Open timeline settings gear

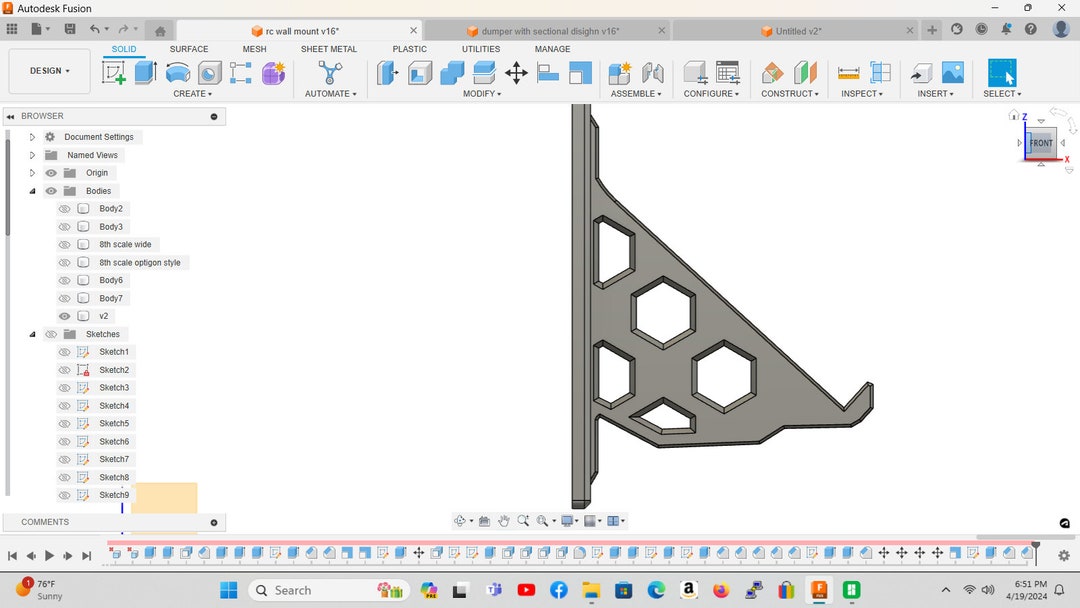1063,555
